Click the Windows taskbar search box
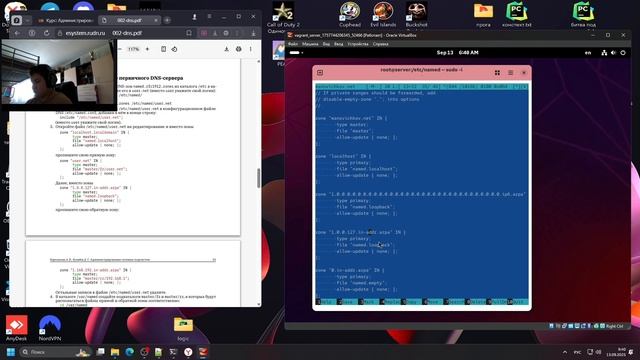640x360 pixels. tap(55, 352)
